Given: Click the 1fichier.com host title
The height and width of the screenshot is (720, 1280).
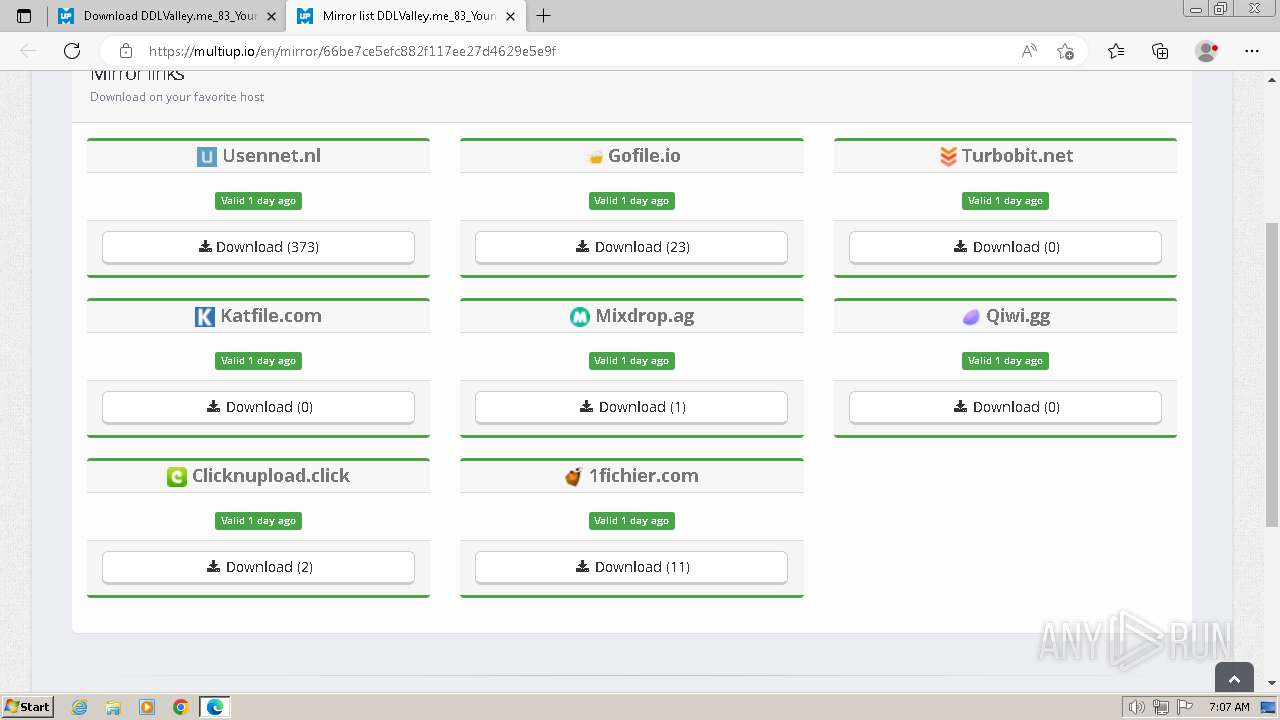Looking at the screenshot, I should coord(643,476).
